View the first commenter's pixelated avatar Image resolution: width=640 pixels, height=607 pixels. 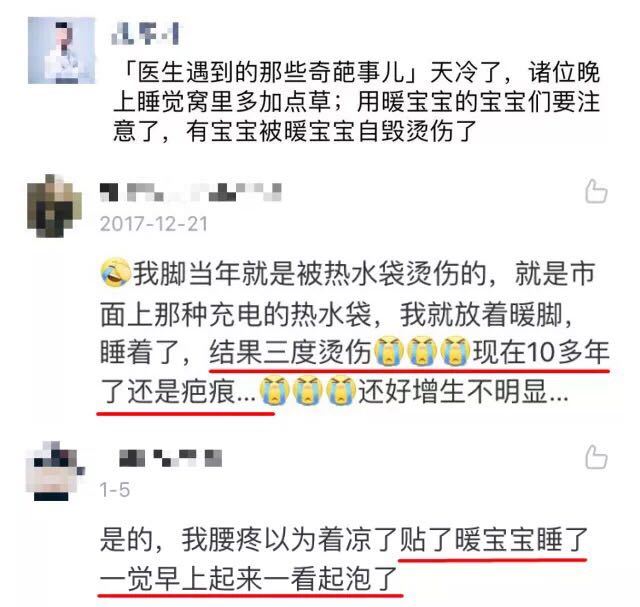pyautogui.click(x=54, y=206)
